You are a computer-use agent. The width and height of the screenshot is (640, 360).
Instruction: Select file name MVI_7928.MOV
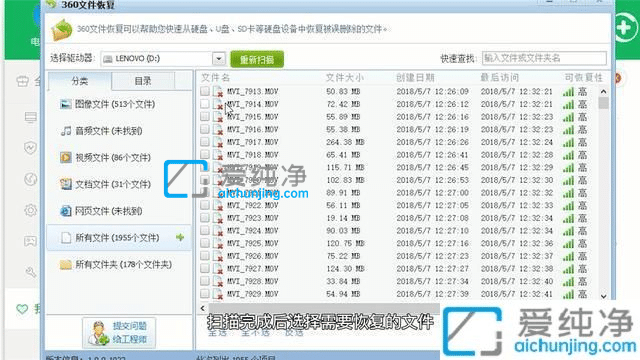pos(253,281)
